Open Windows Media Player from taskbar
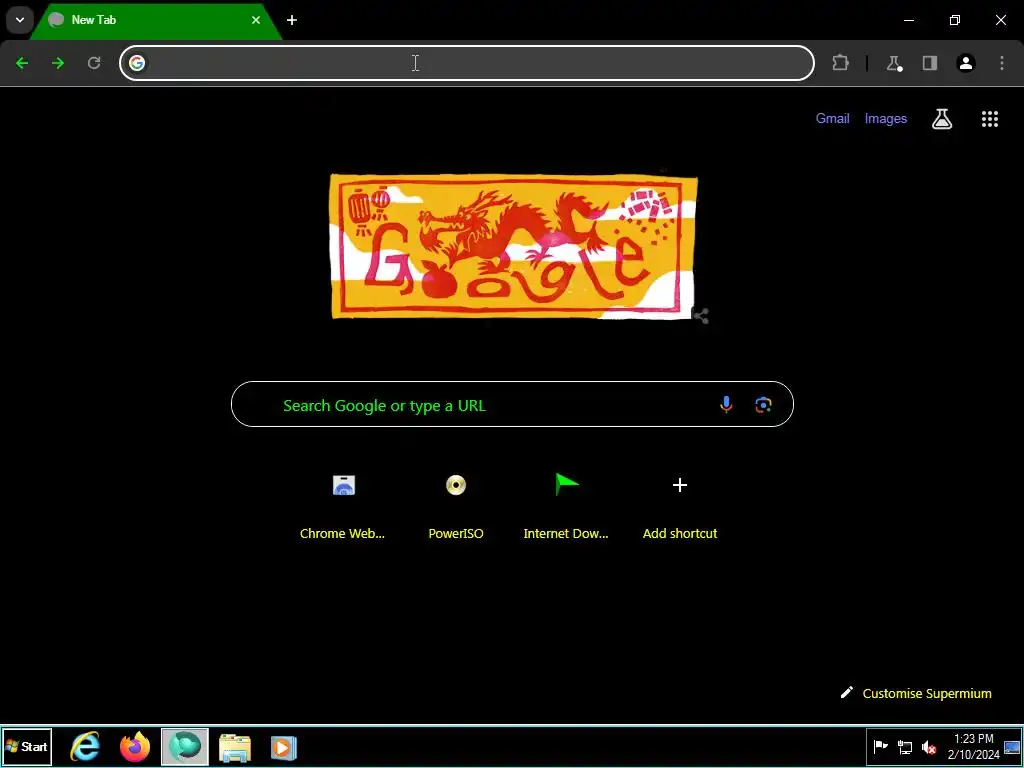Viewport: 1024px width, 768px height. click(x=283, y=747)
